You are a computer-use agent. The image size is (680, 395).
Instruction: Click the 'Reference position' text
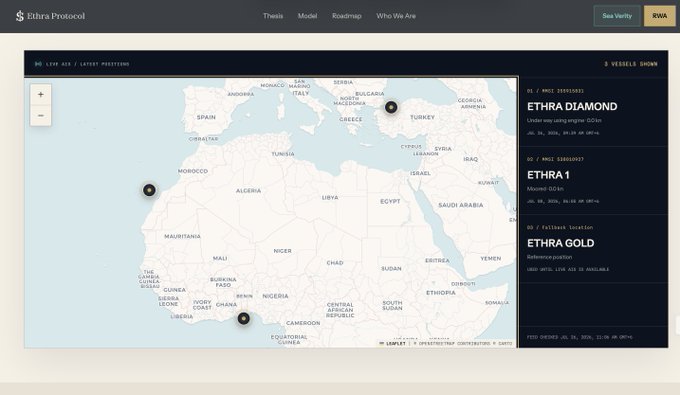click(549, 257)
